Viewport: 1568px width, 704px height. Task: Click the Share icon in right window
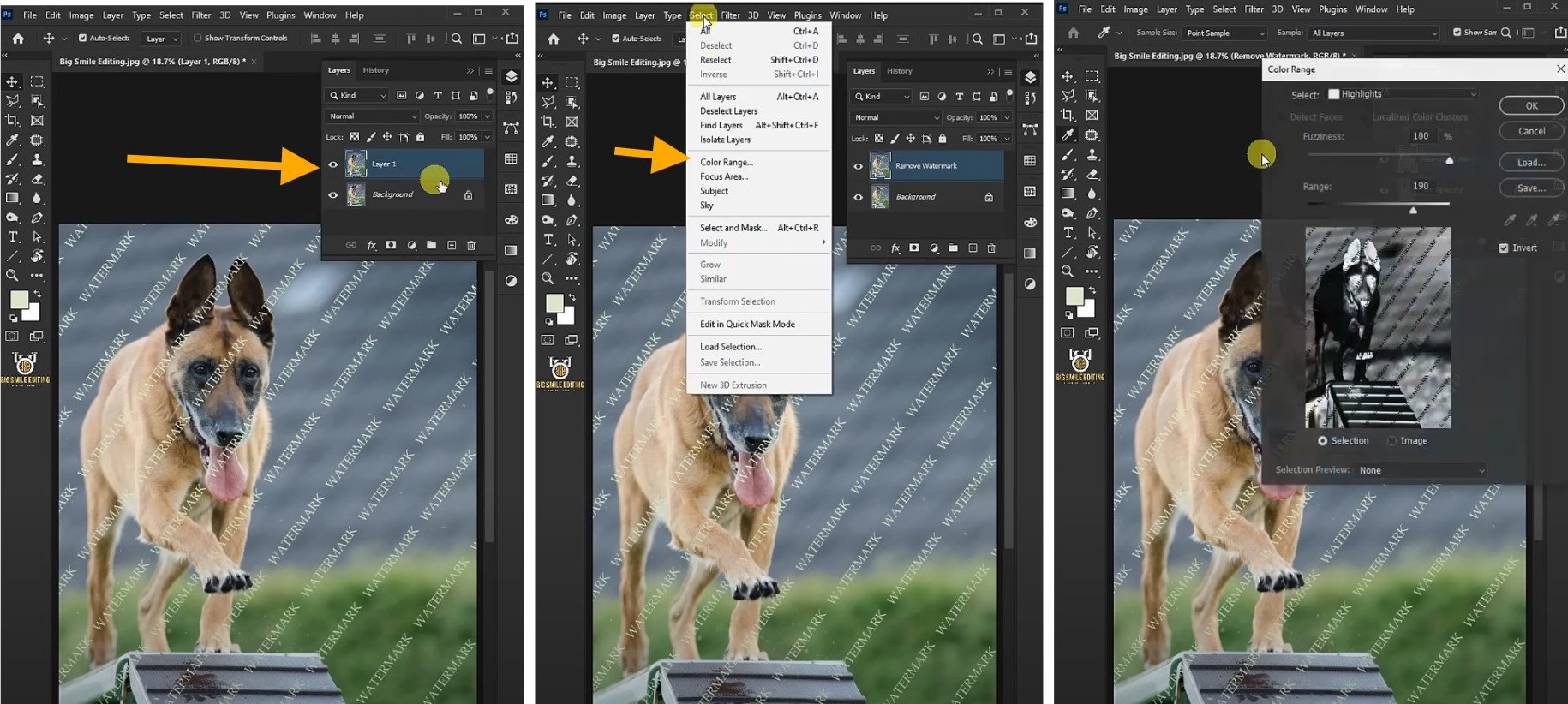pos(1560,33)
